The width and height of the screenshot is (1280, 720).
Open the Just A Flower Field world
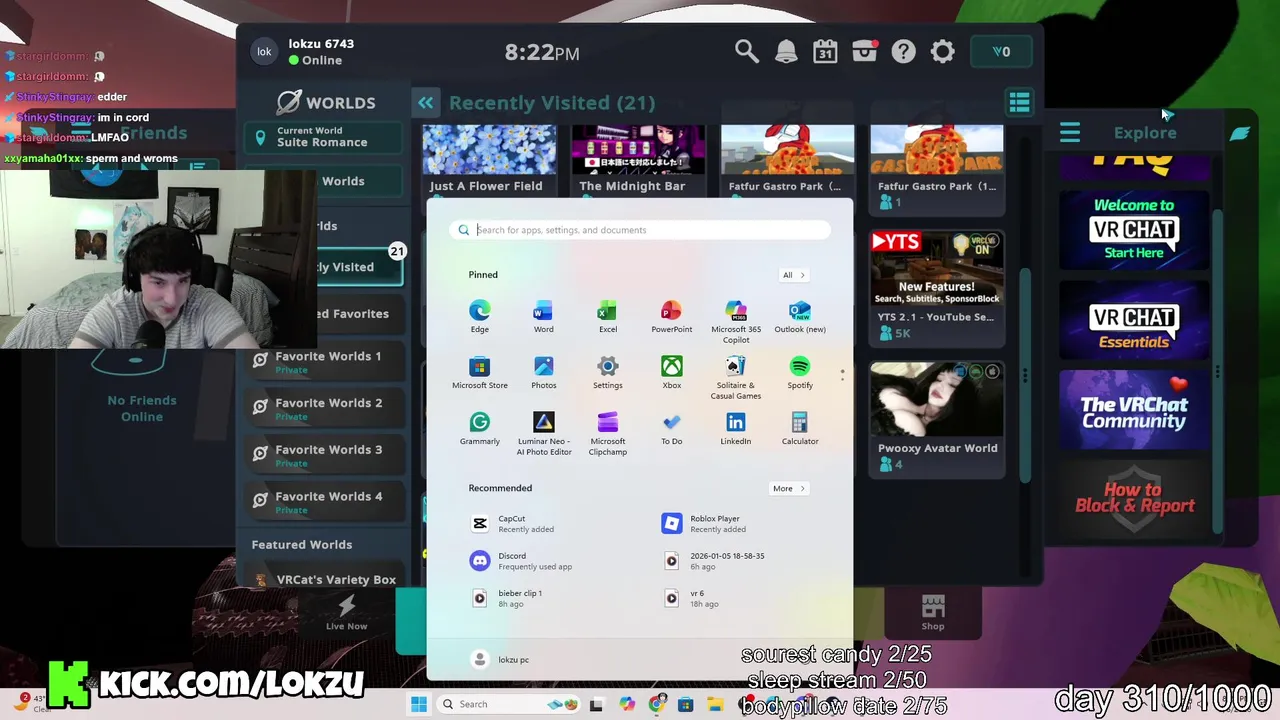point(489,160)
